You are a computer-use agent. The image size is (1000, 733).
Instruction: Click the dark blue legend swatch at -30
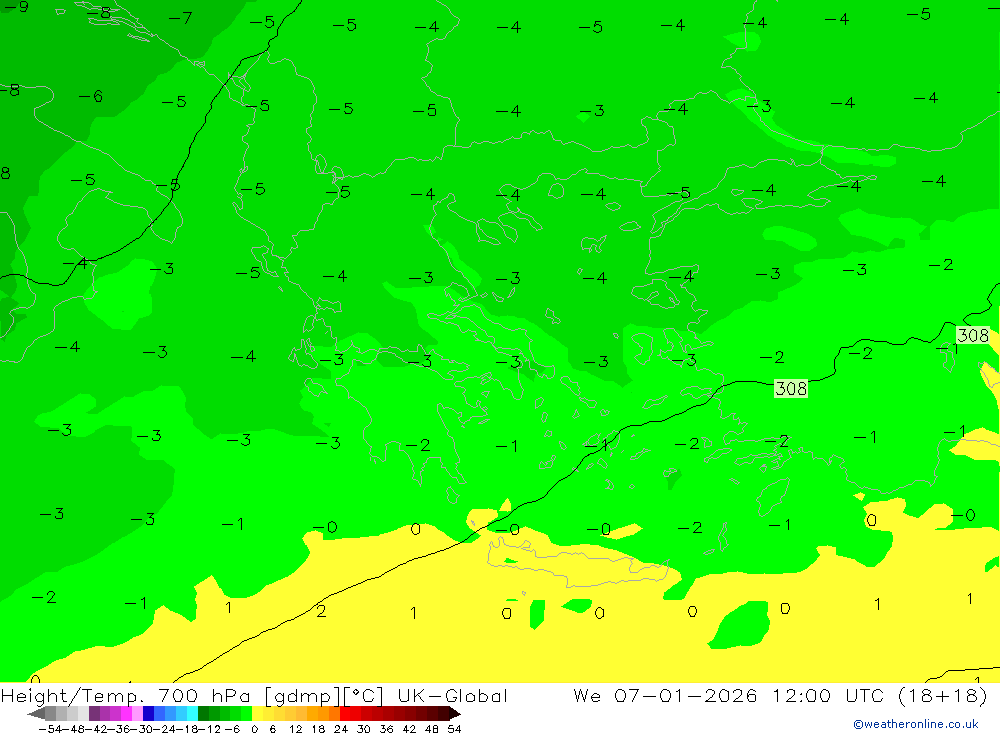click(149, 714)
